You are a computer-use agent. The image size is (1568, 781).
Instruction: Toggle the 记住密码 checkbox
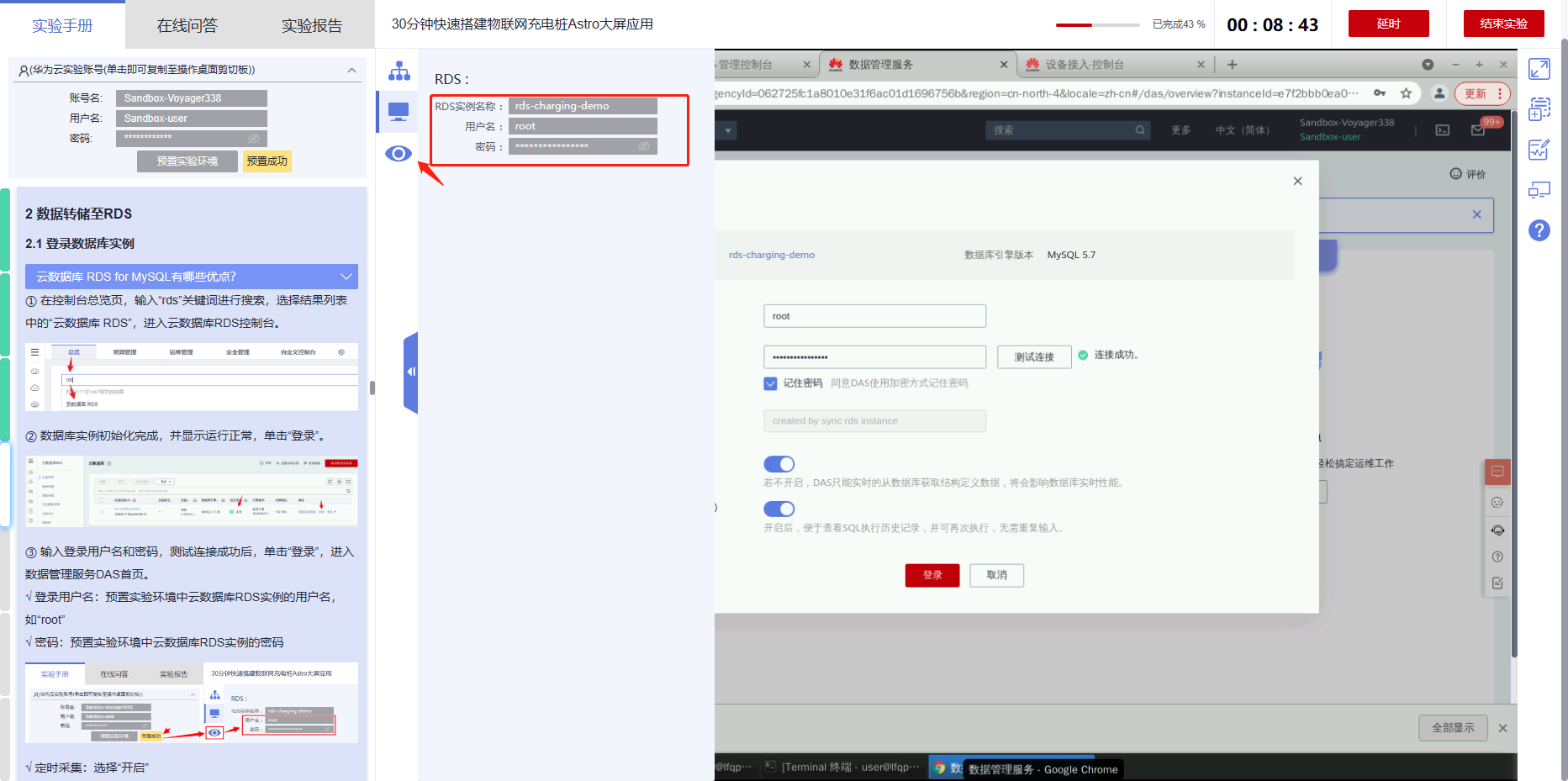pyautogui.click(x=770, y=383)
